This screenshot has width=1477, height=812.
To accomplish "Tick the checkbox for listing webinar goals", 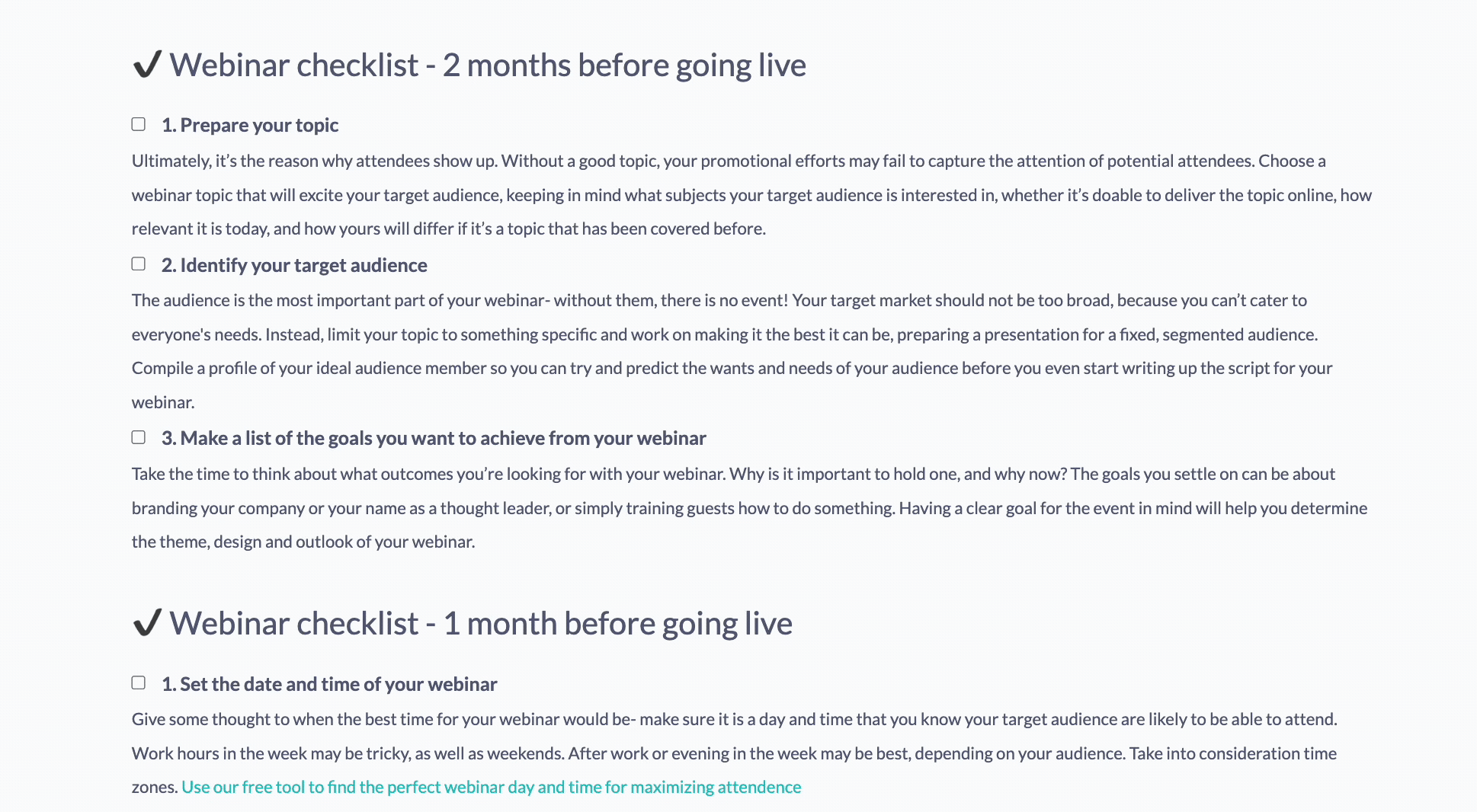I will click(138, 436).
